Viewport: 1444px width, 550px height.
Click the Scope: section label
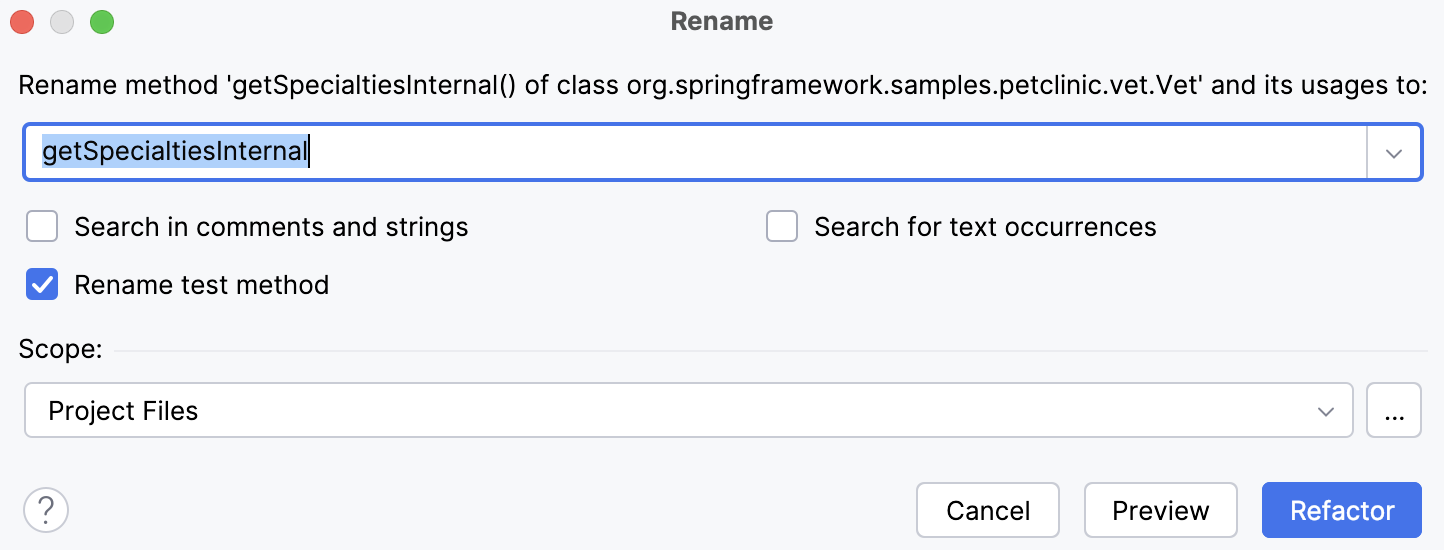coord(60,350)
